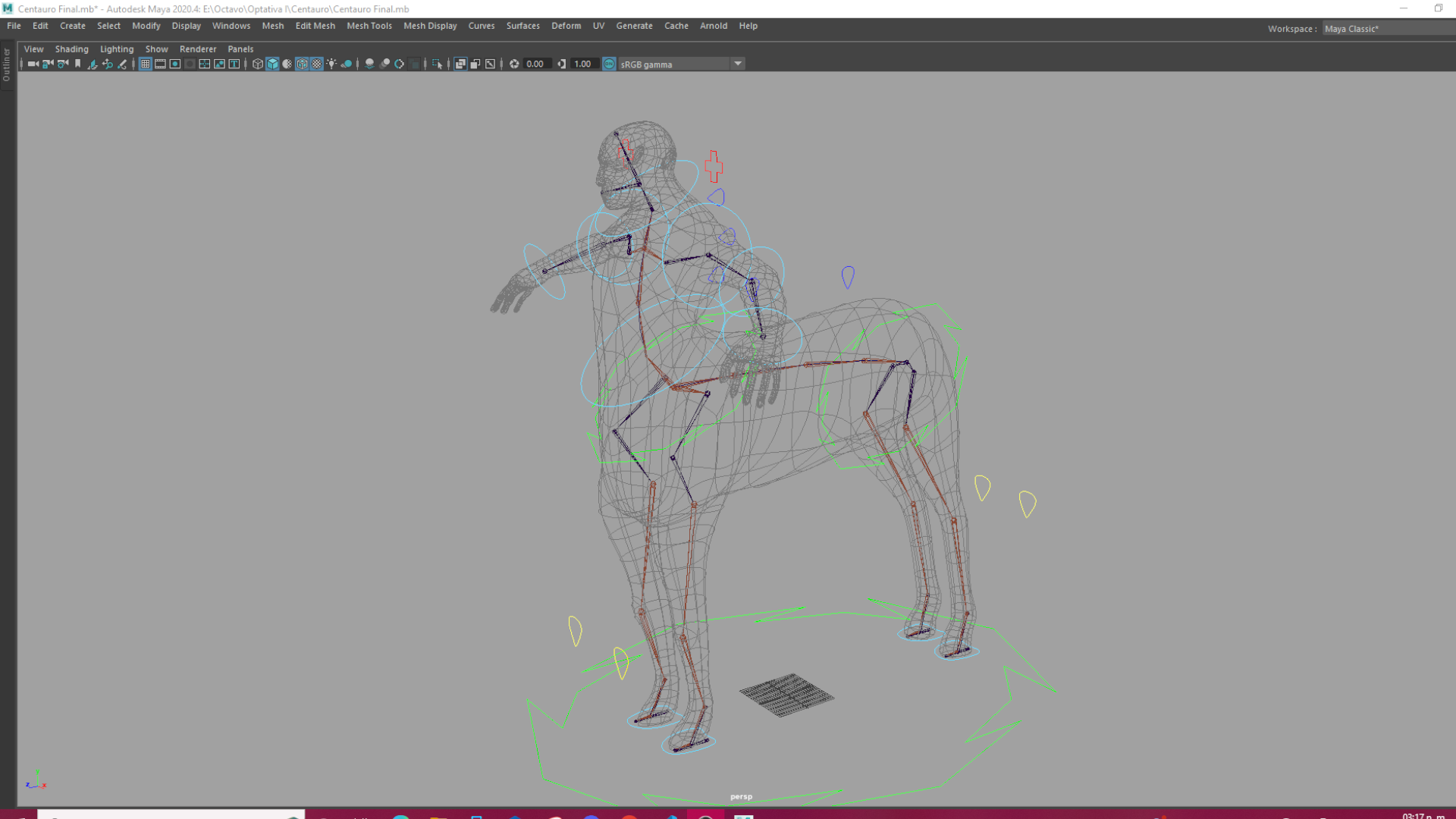Toggle the X-Ray display icon
Image resolution: width=1456 pixels, height=819 pixels.
(460, 64)
